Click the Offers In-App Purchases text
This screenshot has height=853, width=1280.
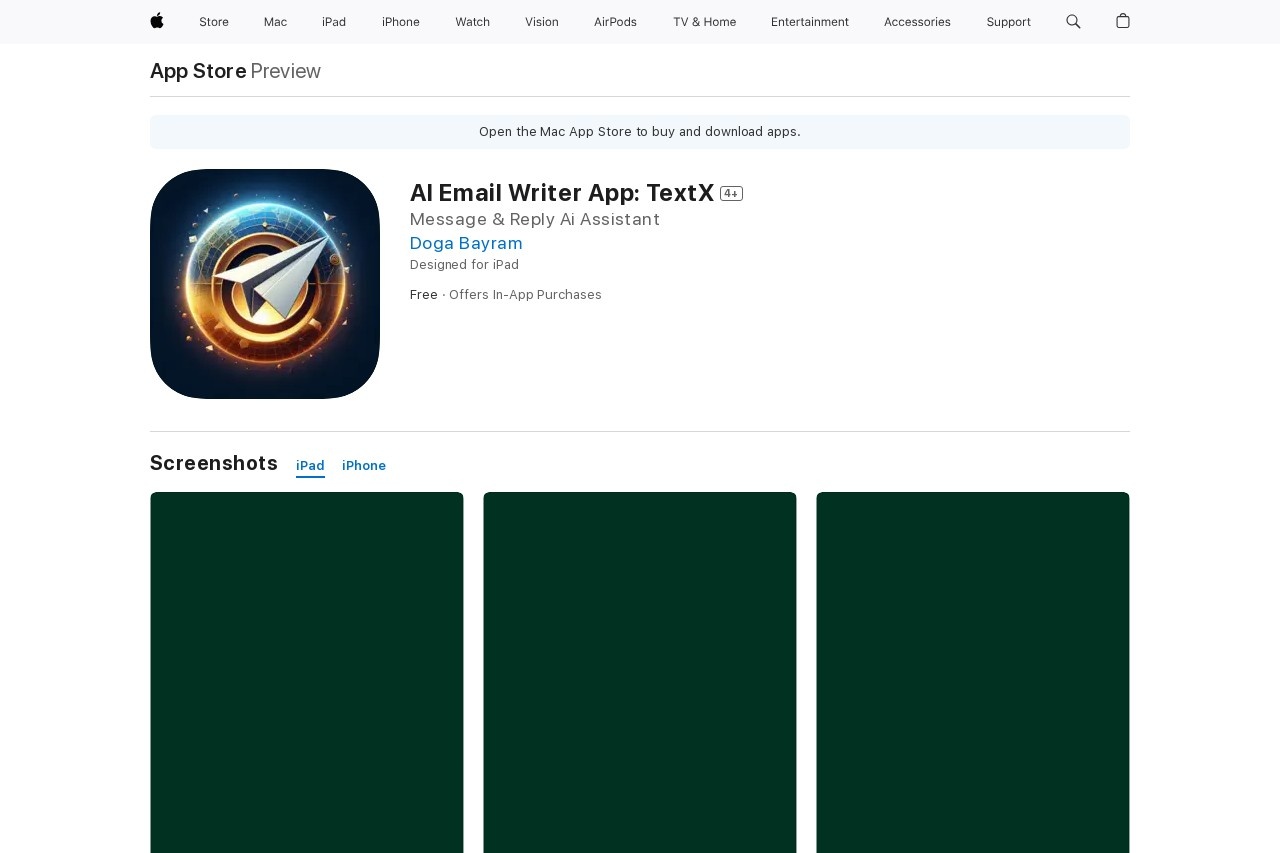pos(525,295)
